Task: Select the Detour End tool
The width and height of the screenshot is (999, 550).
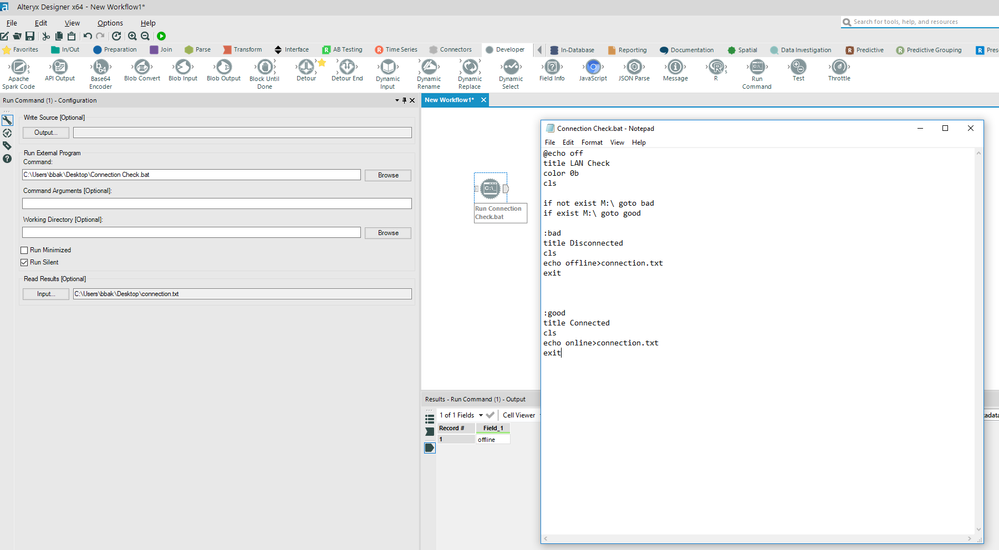Action: tap(347, 71)
